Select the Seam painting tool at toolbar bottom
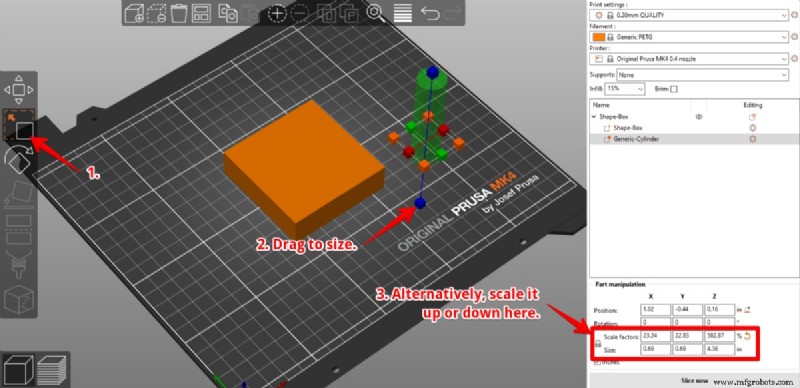The width and height of the screenshot is (800, 388). click(x=19, y=300)
